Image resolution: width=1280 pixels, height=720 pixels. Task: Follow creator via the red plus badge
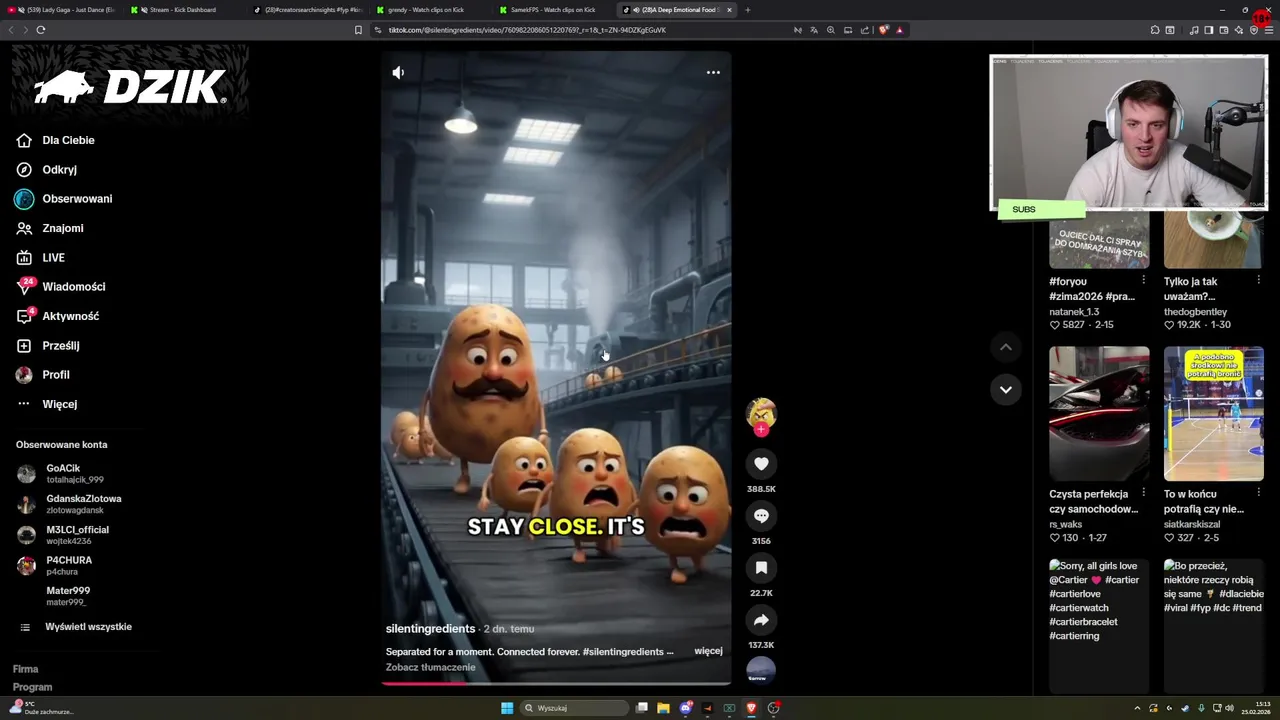click(x=761, y=430)
